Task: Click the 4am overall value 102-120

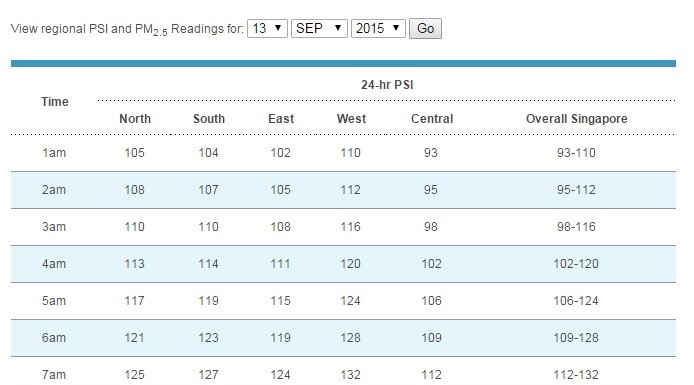Action: [576, 264]
